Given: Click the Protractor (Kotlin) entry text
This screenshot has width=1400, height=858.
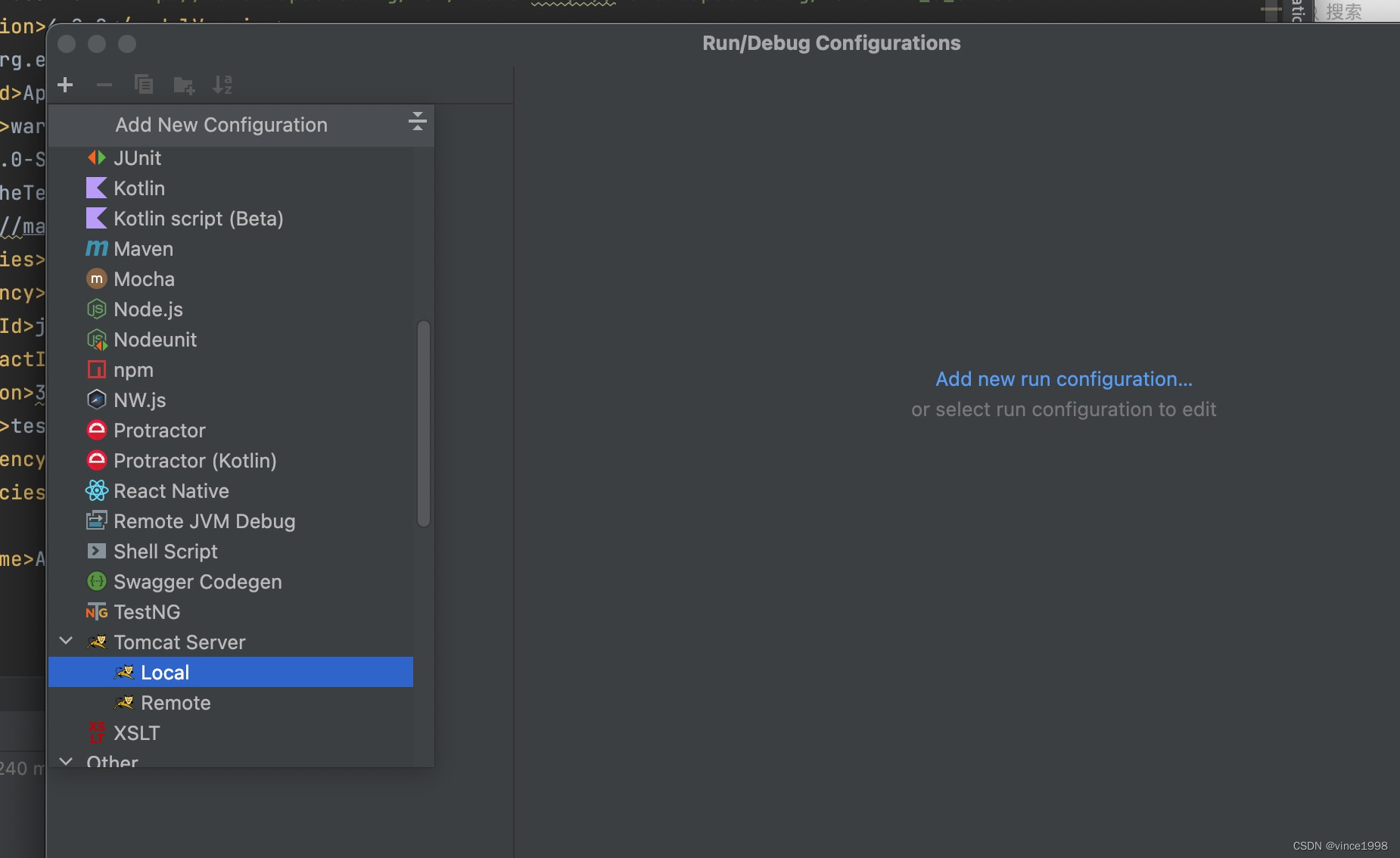Looking at the screenshot, I should pyautogui.click(x=195, y=460).
